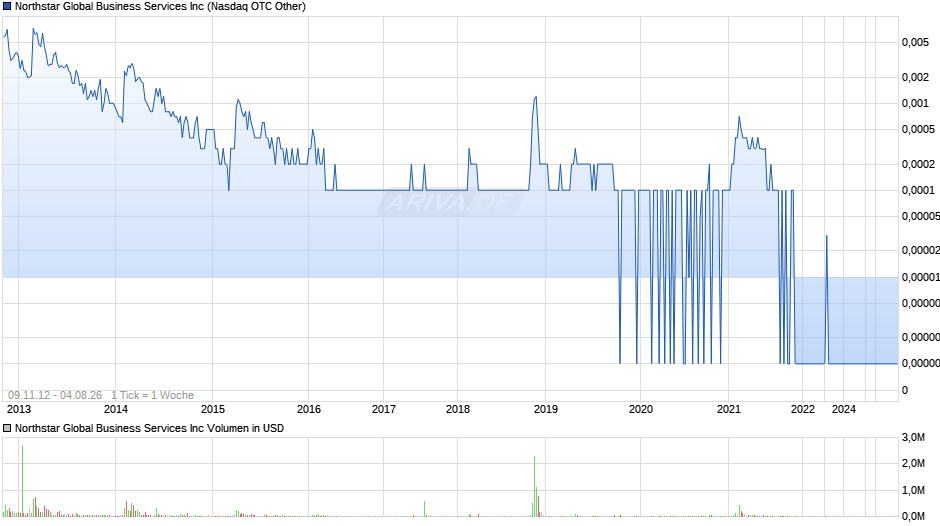Click the tall green volume bar in early 2013
This screenshot has height=526, width=940.
[x=22, y=480]
